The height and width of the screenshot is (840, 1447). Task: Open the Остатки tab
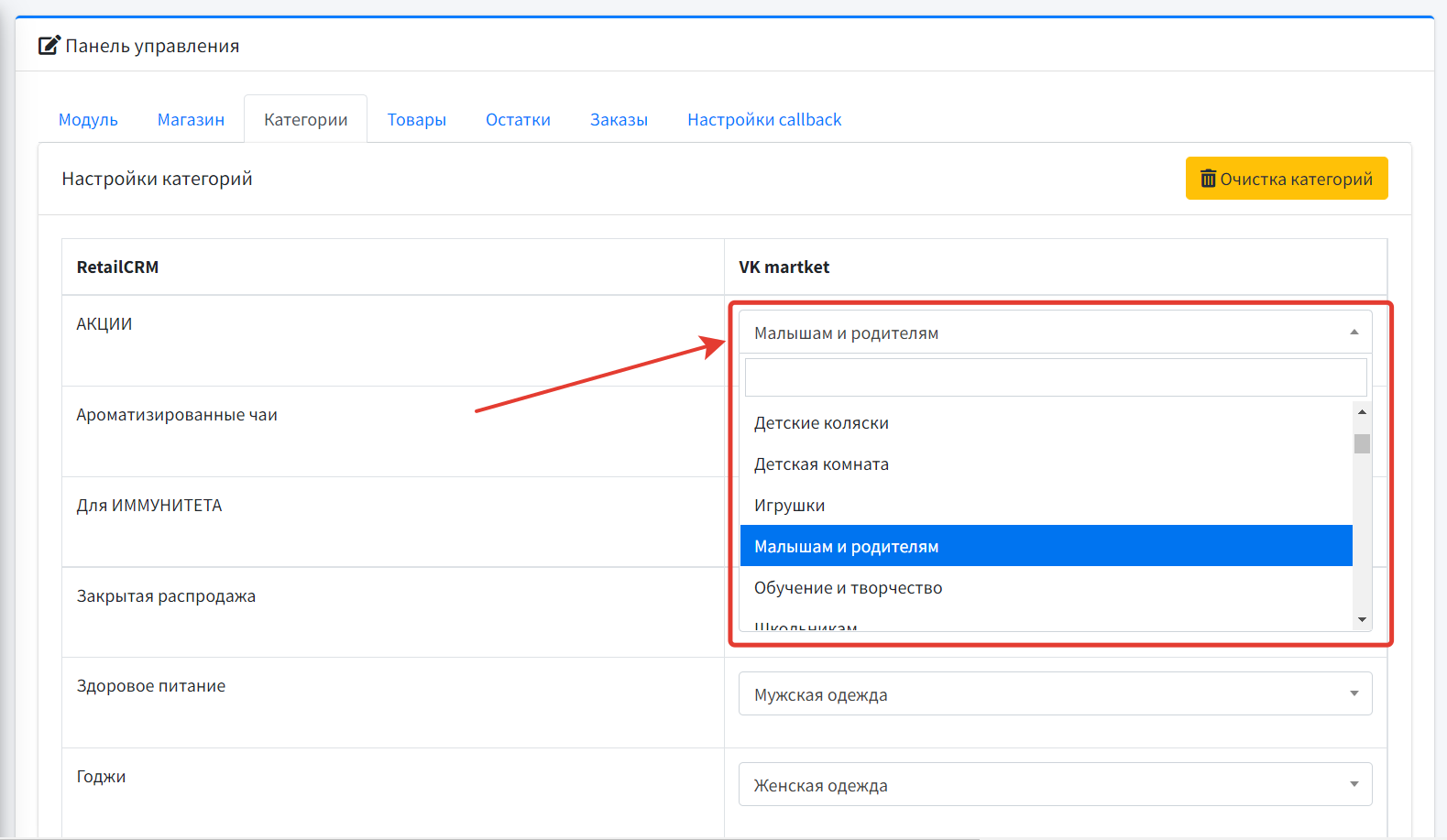pos(518,120)
